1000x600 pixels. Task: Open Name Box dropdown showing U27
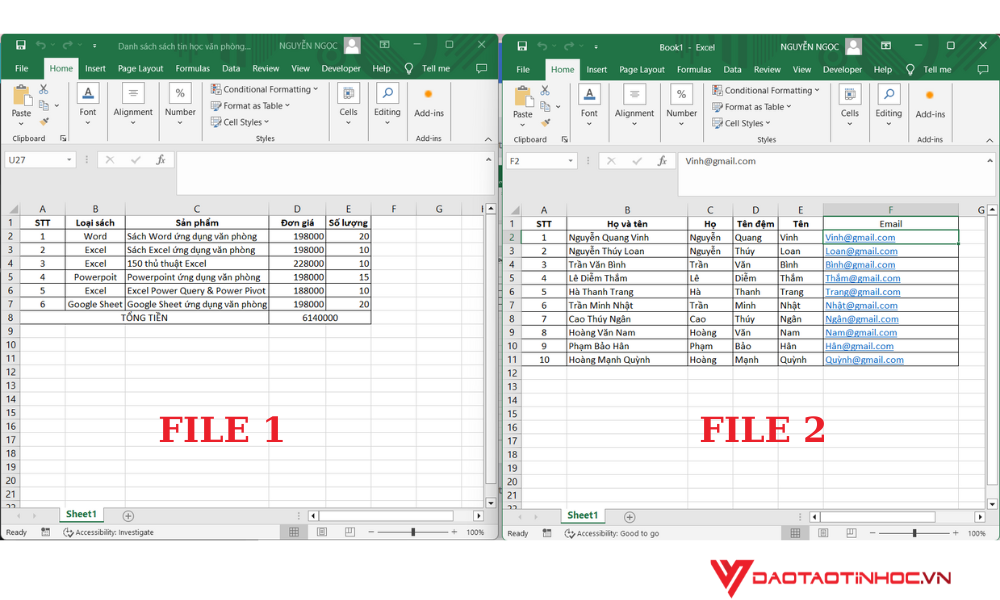point(69,160)
